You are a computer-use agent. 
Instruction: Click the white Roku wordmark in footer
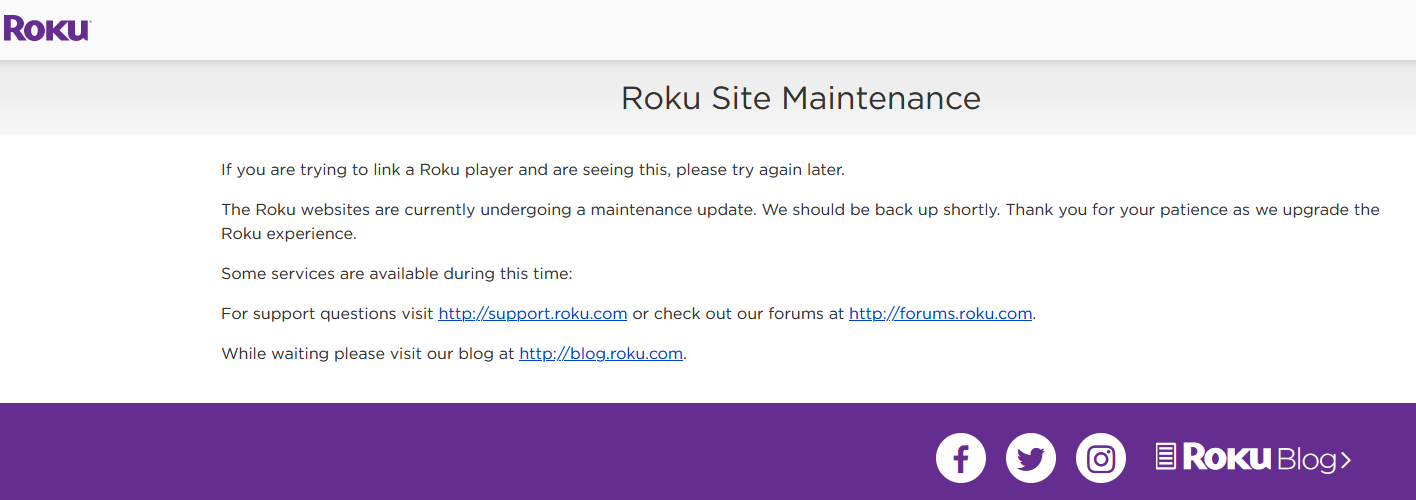[1227, 457]
